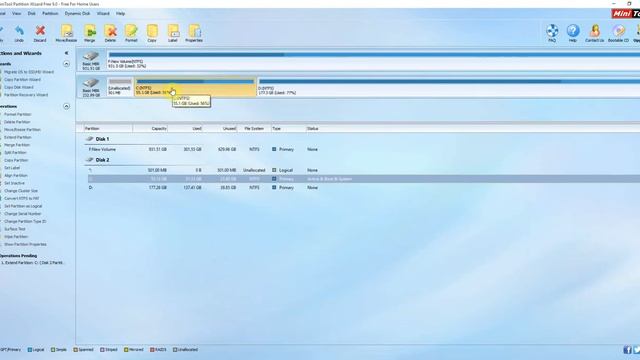Click the Convert NTFS to FAT operation

22,198
